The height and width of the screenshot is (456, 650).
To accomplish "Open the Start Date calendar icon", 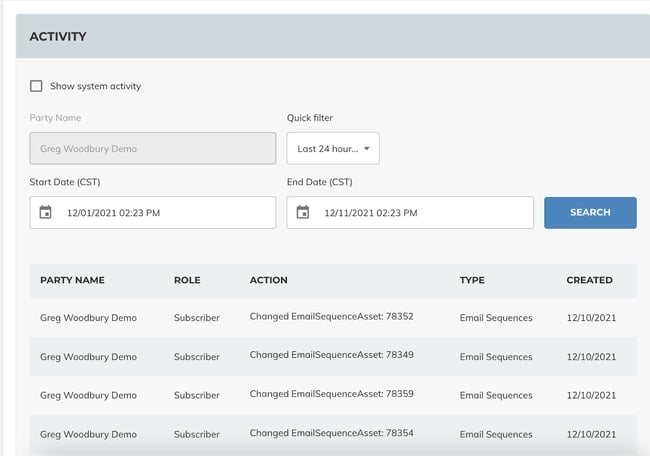I will click(x=45, y=212).
